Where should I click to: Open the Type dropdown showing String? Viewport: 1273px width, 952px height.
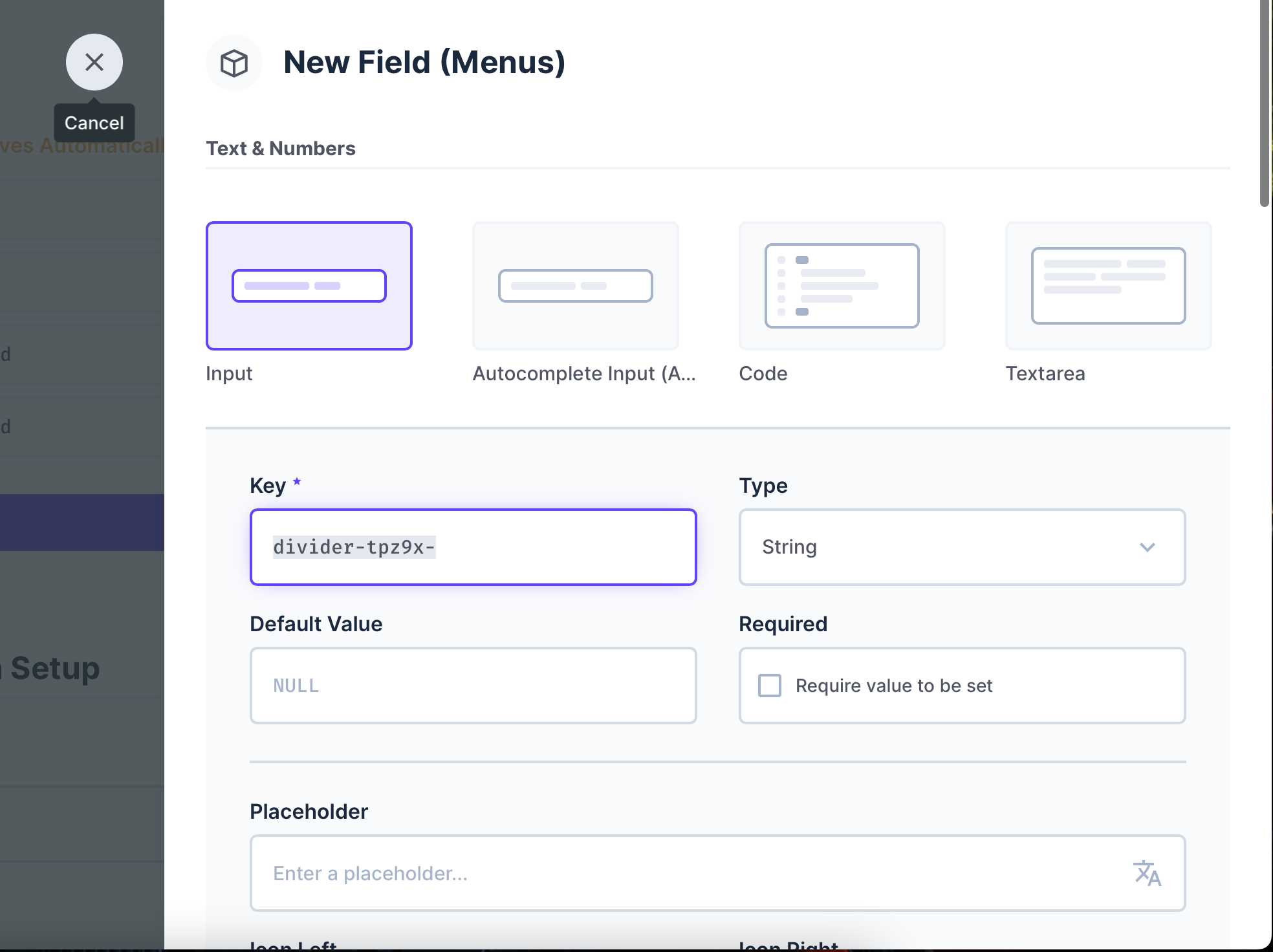(x=963, y=547)
